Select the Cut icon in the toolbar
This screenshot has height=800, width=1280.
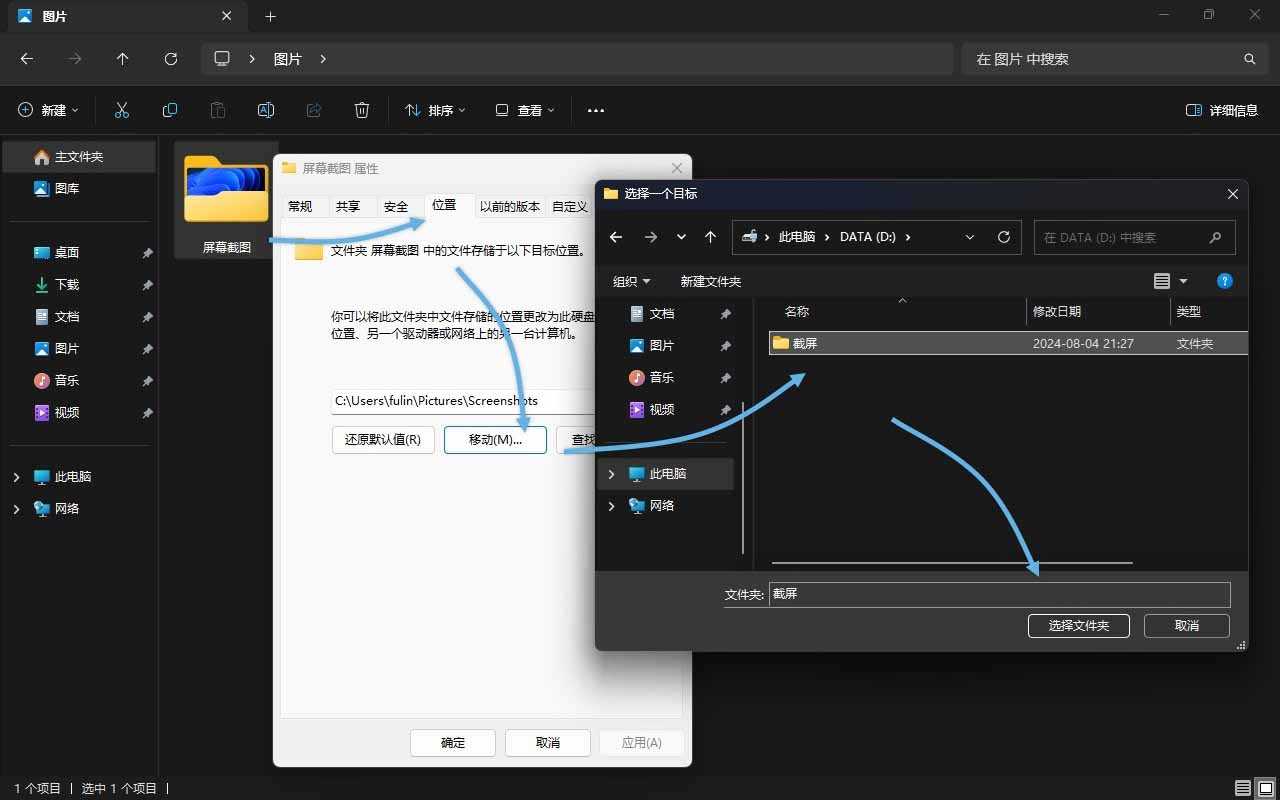point(122,110)
